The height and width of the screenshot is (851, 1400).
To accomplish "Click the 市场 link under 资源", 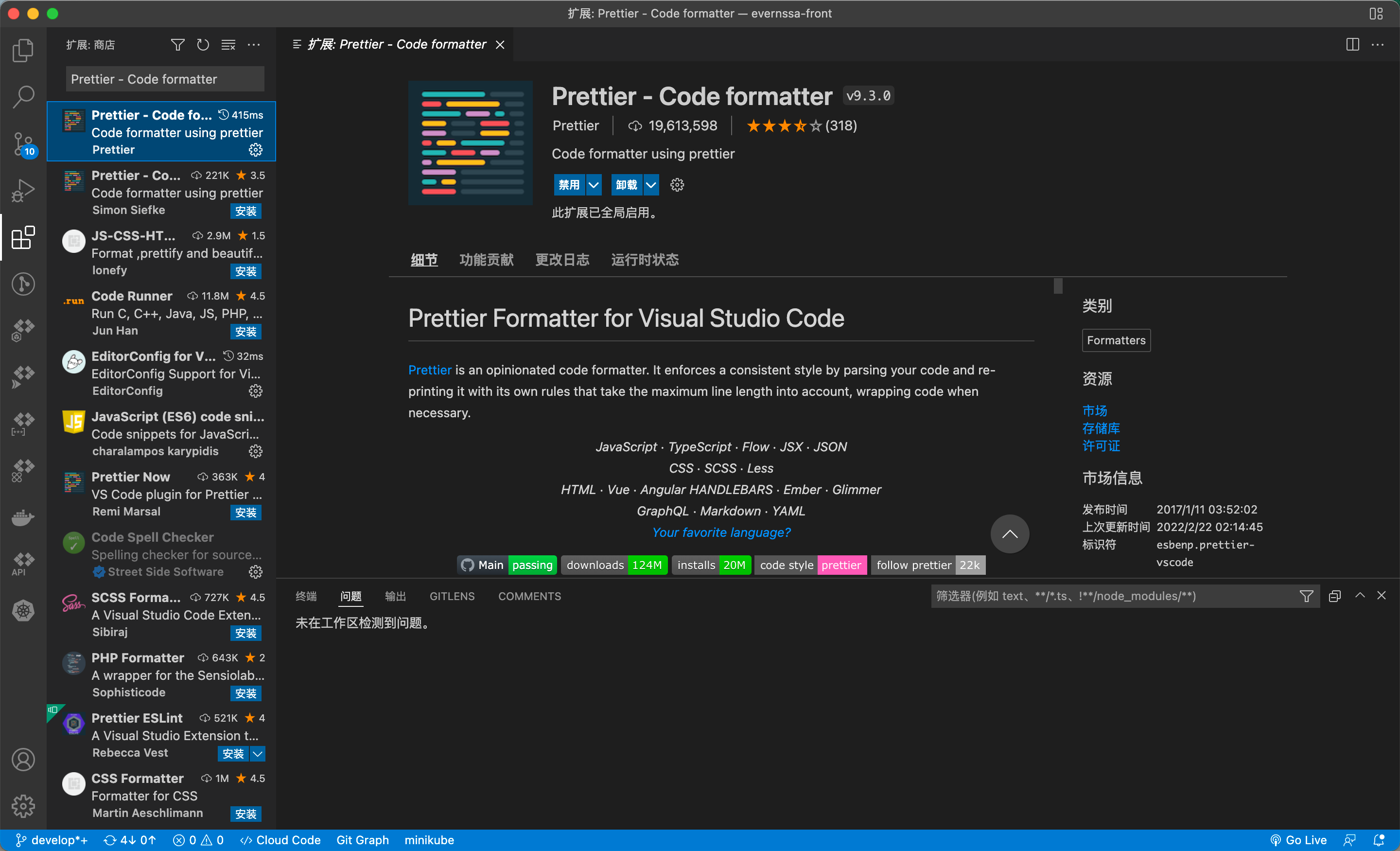I will [x=1096, y=410].
